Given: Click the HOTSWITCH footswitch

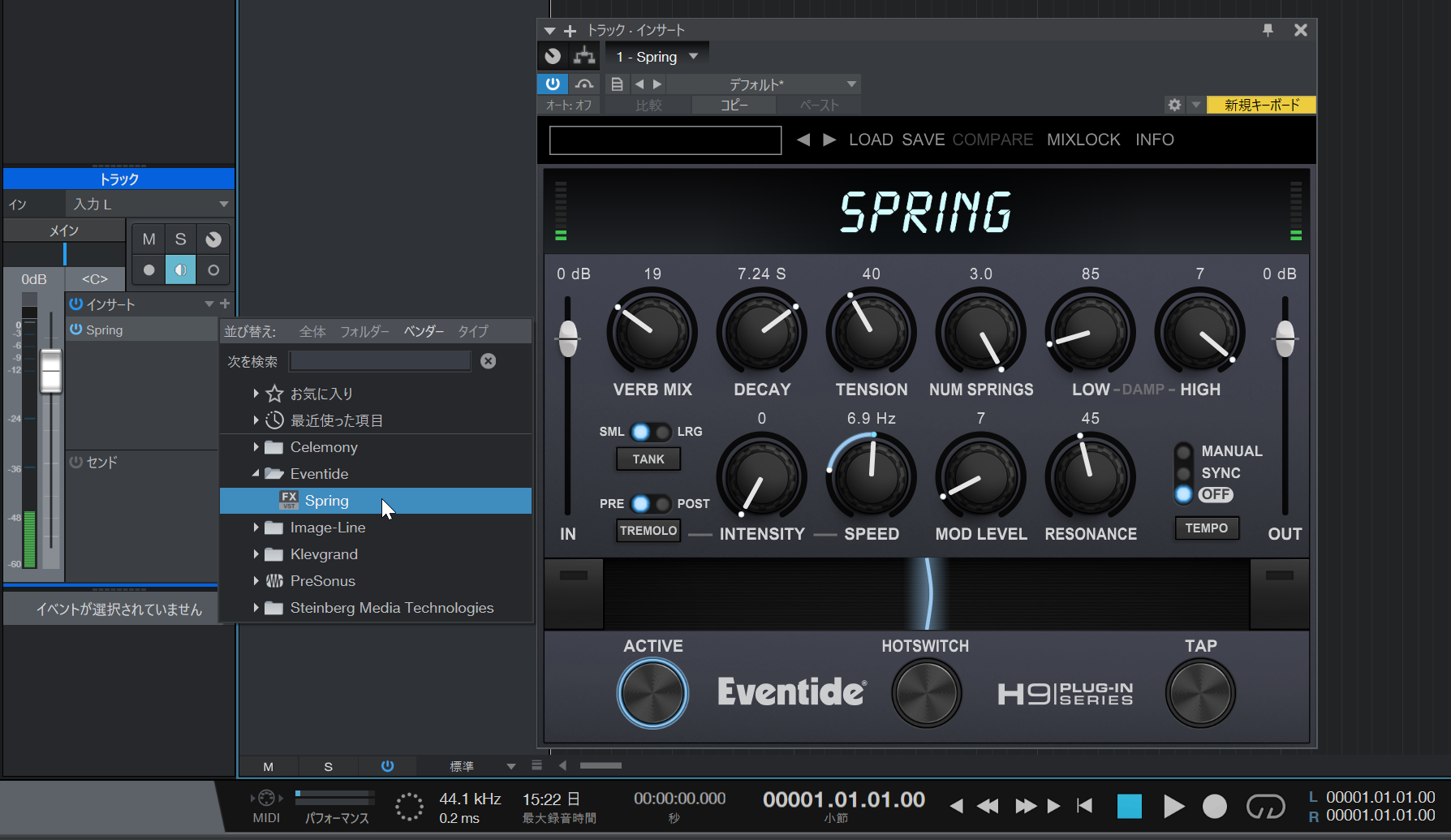Looking at the screenshot, I should coord(926,693).
